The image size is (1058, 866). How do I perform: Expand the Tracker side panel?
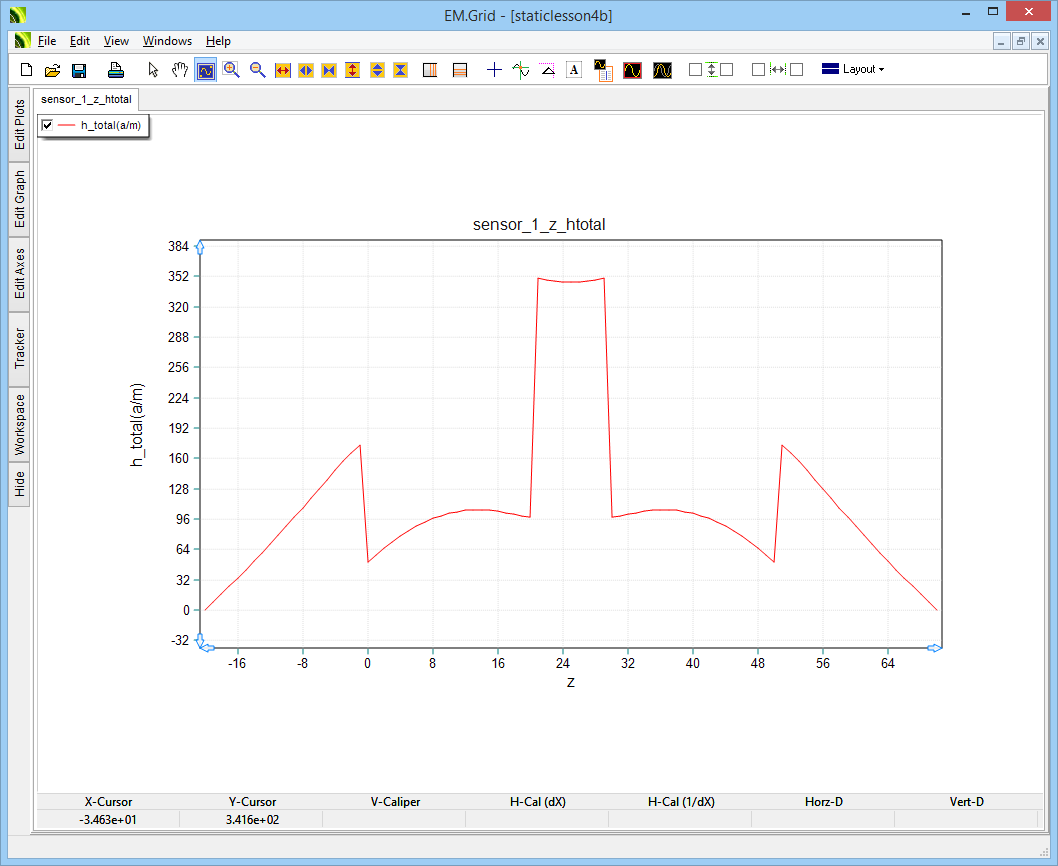click(19, 349)
